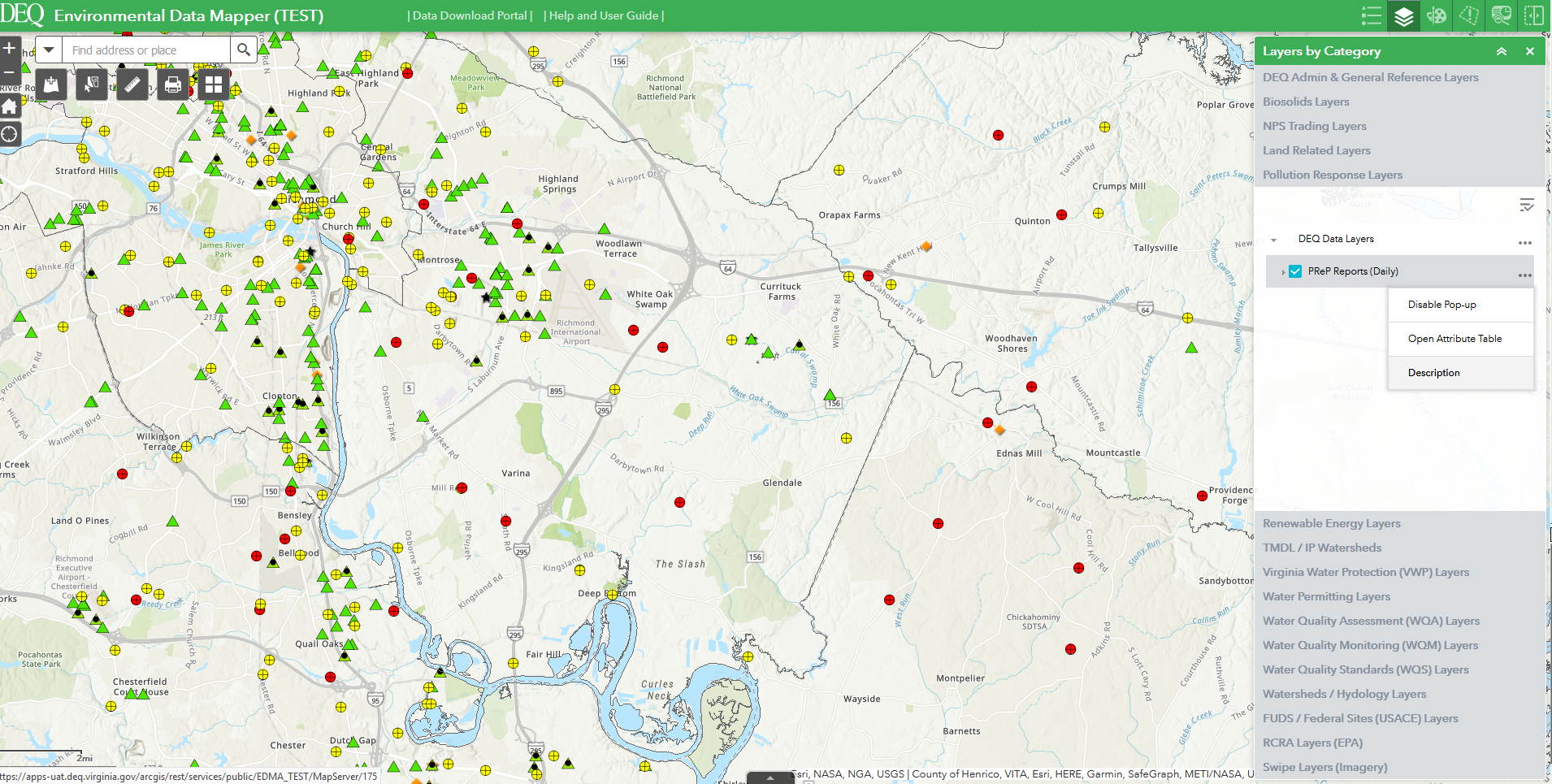
Task: Select the Measure tool
Action: (132, 84)
